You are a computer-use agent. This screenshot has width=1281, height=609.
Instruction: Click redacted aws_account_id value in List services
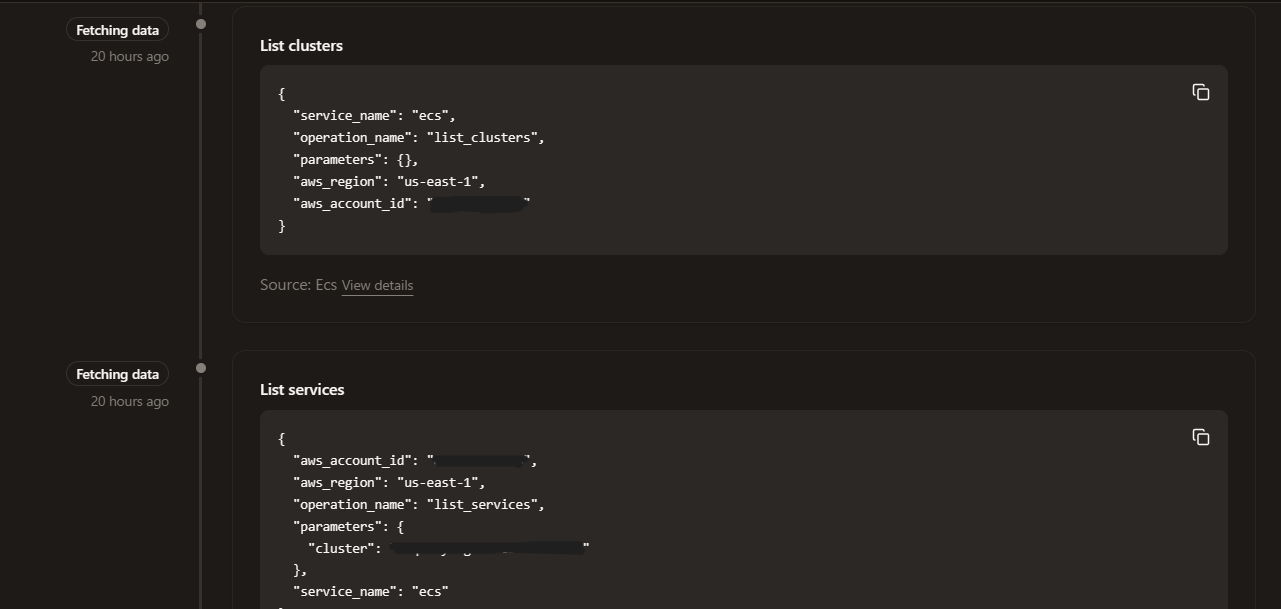click(x=482, y=461)
